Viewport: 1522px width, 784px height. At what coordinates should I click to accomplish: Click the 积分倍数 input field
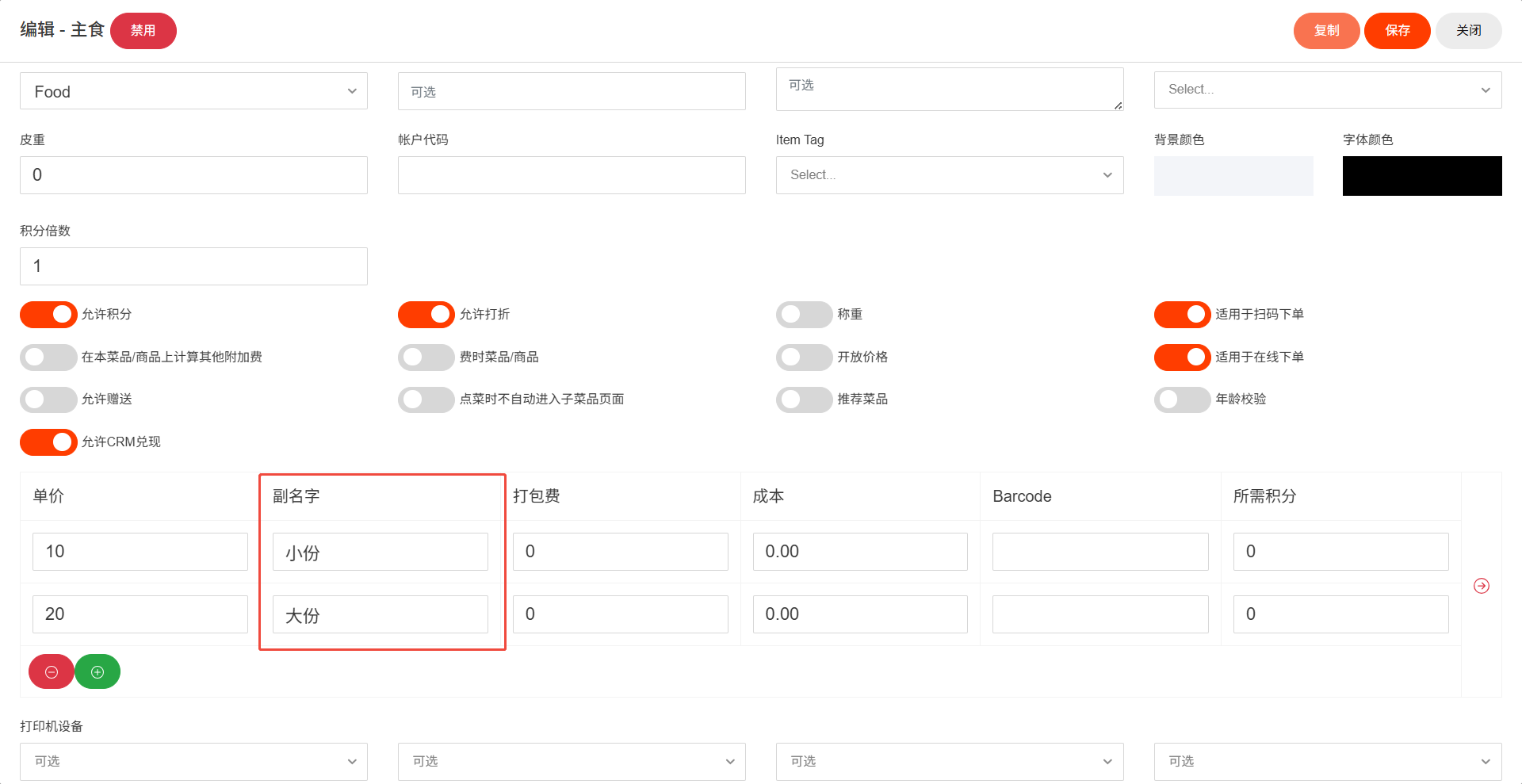coord(193,266)
